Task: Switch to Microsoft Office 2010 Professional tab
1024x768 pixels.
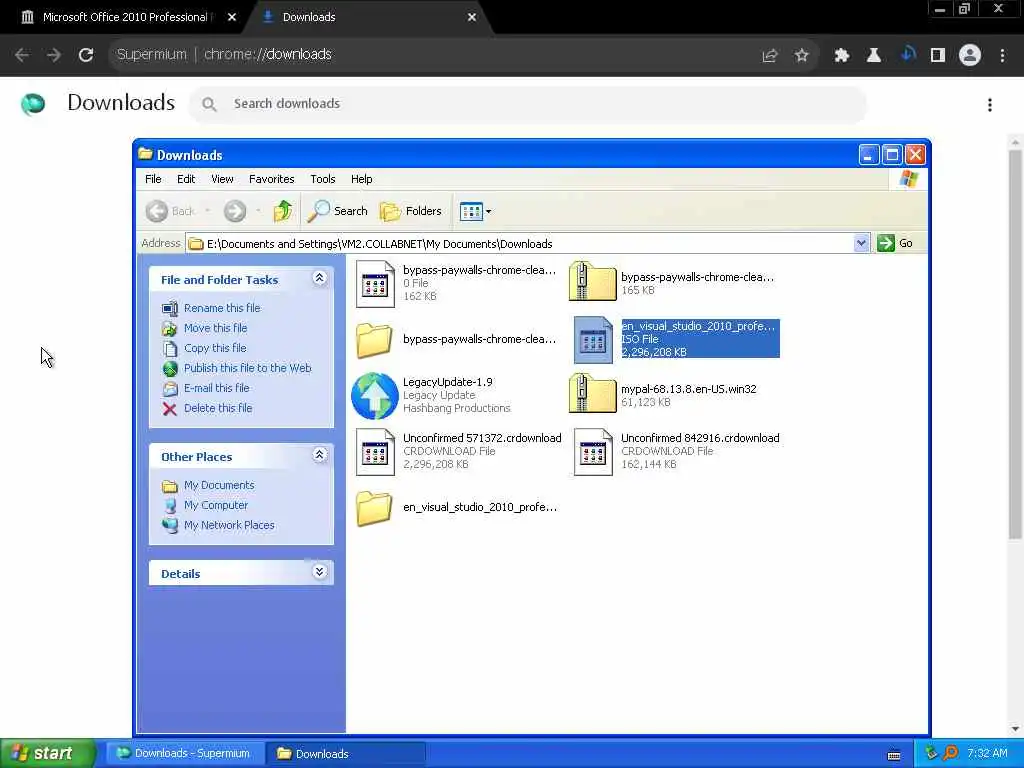Action: (x=124, y=18)
